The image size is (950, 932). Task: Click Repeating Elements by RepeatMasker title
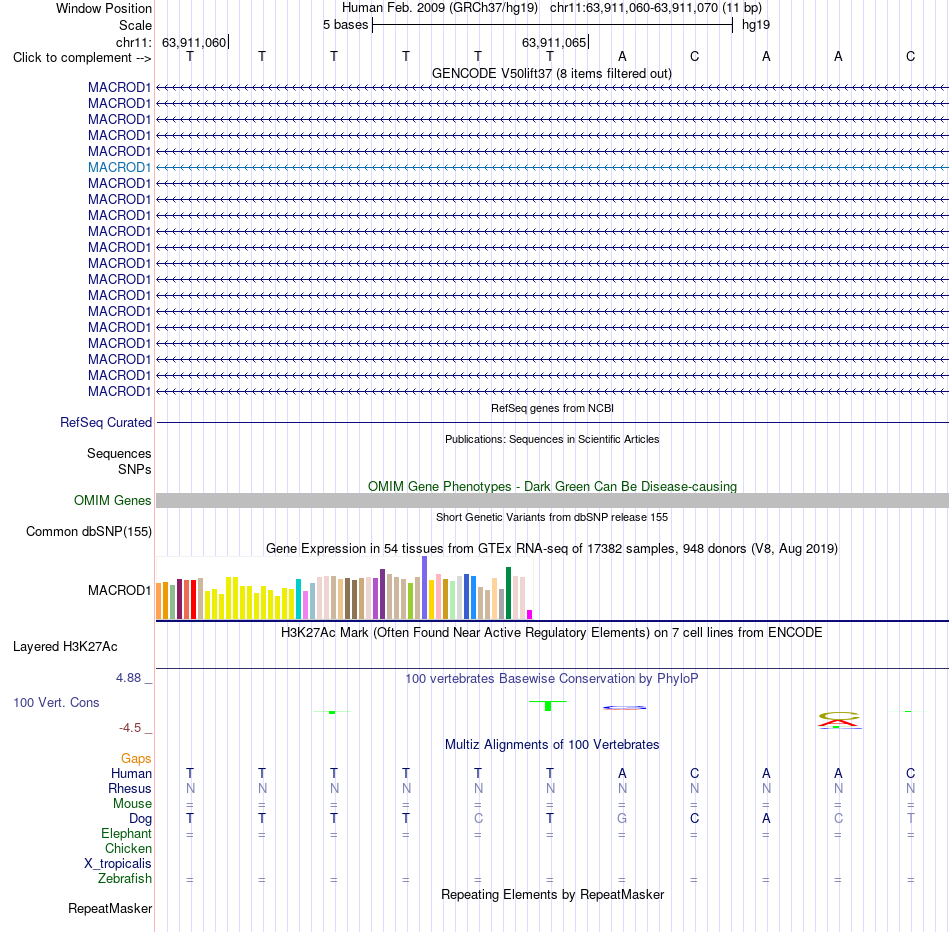[x=552, y=894]
